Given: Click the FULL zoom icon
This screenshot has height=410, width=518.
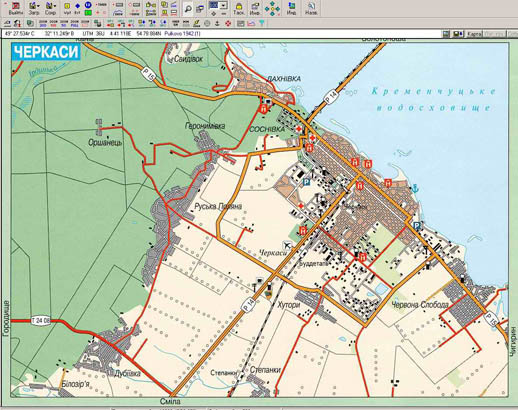Looking at the screenshot, I should (x=74, y=23).
